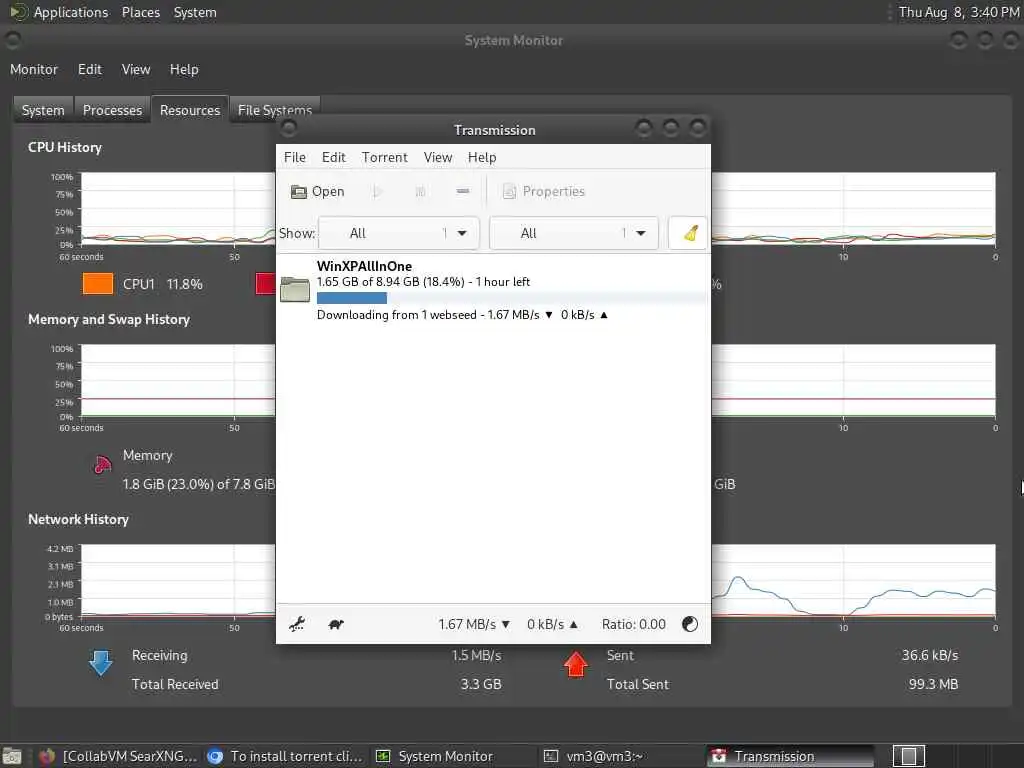Switch to 'To install torrent cli...' taskbar window

tap(285, 756)
